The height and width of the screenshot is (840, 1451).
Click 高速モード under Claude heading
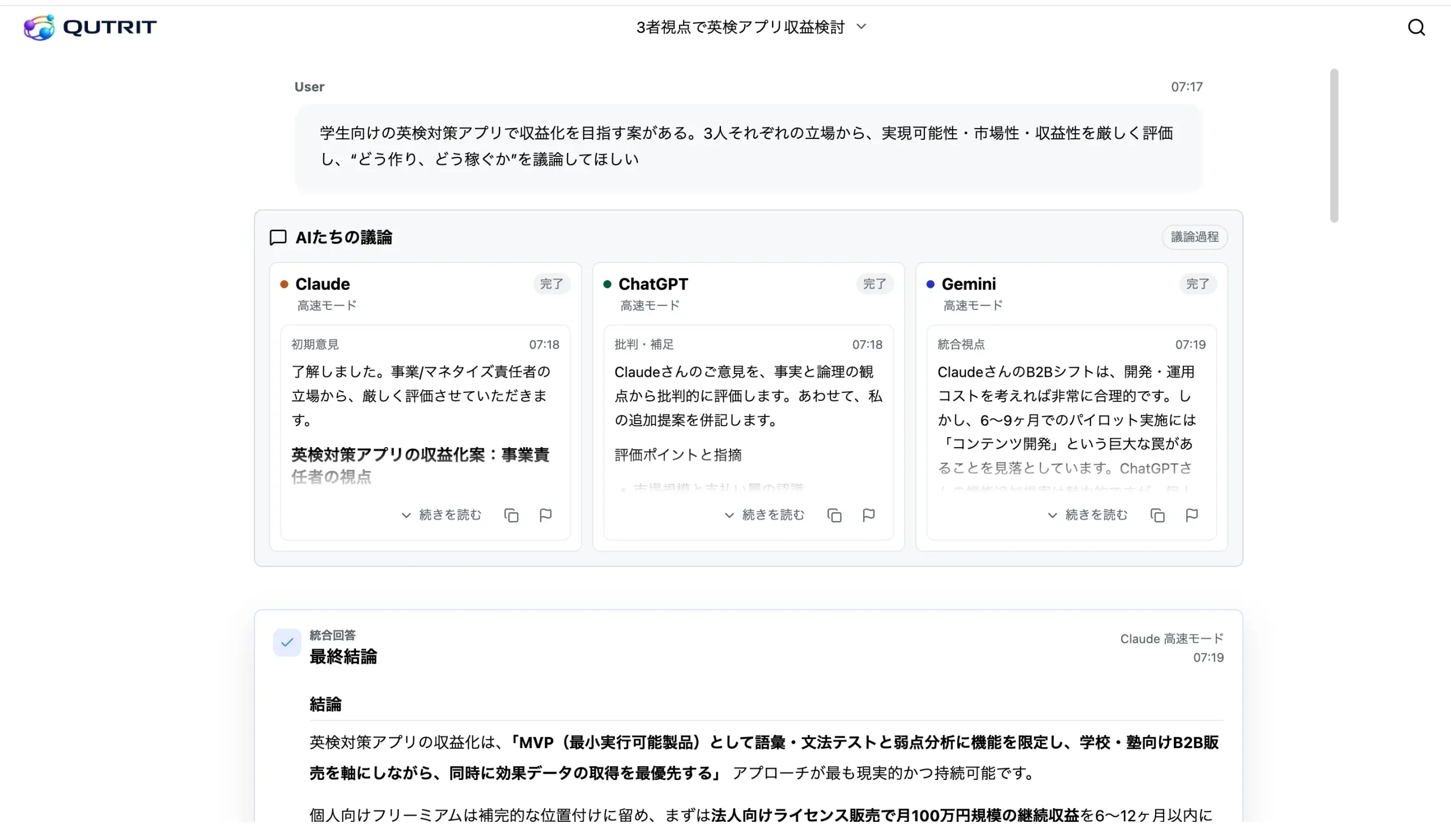coord(326,306)
